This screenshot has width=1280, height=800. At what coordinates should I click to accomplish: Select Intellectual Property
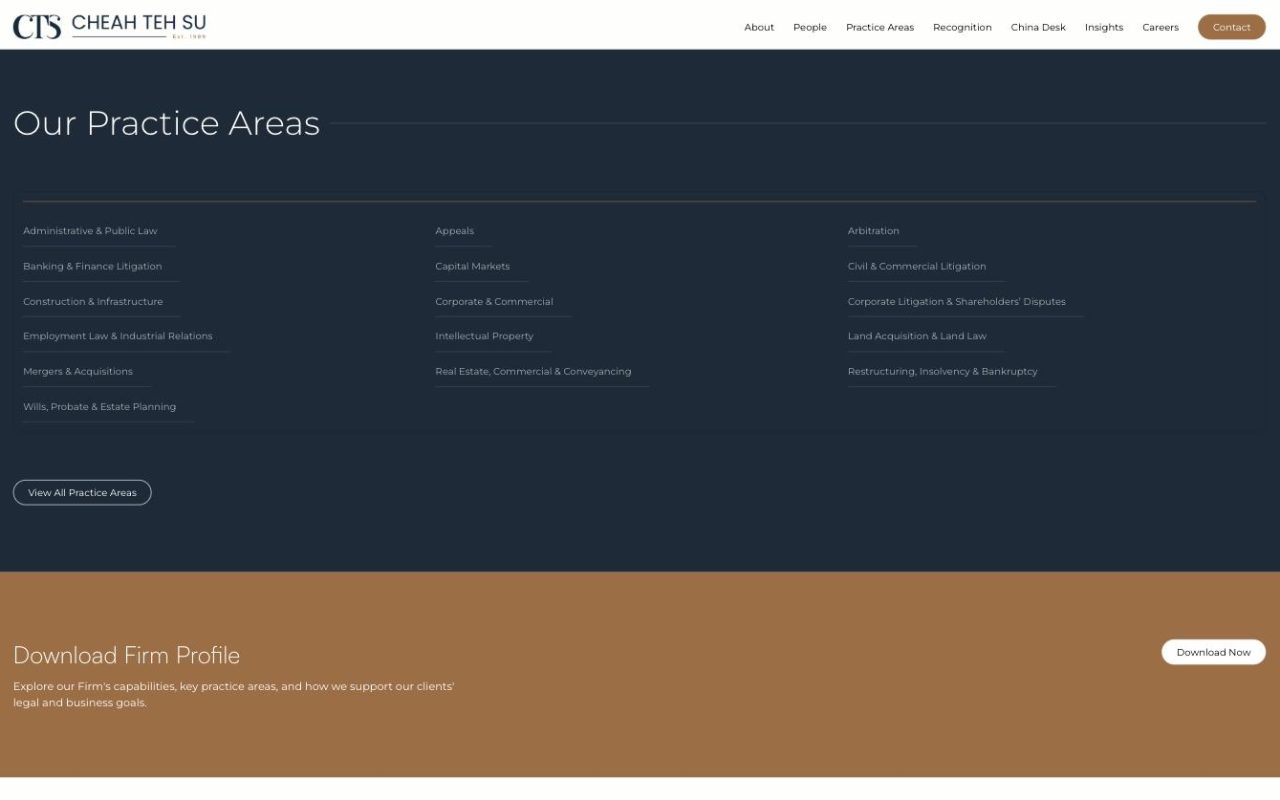(x=484, y=336)
